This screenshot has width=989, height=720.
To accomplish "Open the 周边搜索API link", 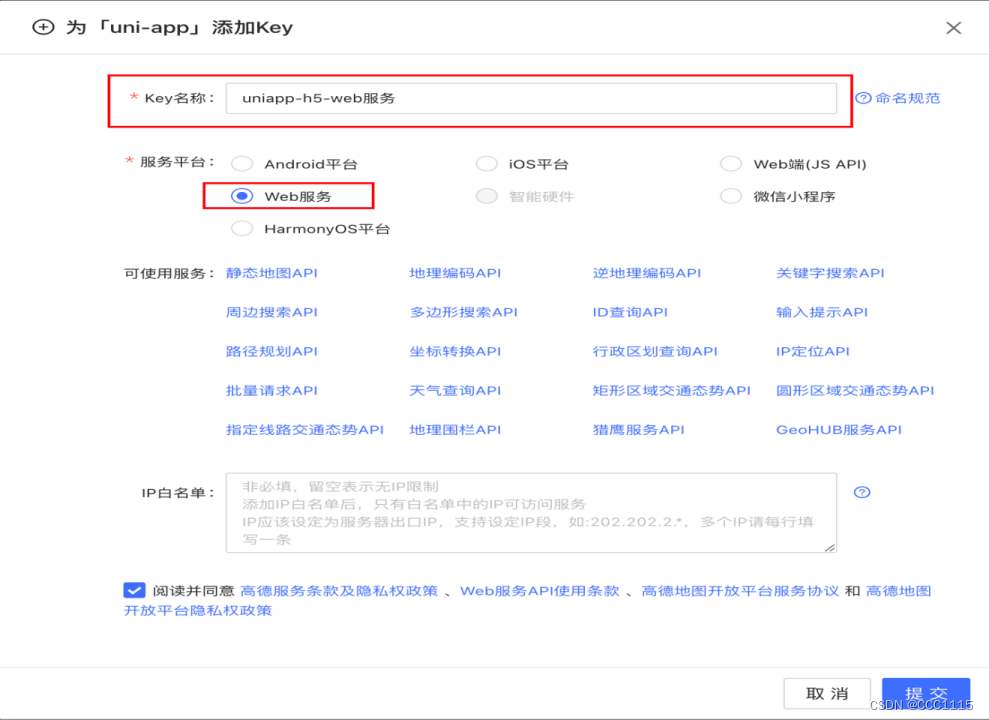I will [271, 312].
